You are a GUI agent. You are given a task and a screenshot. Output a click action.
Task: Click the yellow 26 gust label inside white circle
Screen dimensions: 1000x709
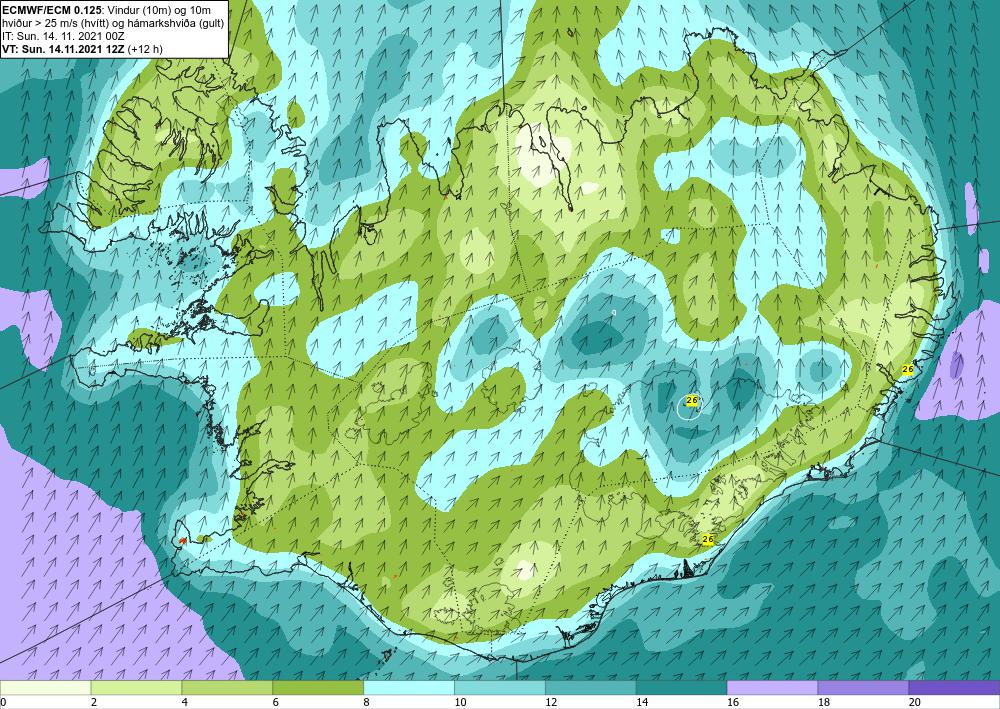click(x=693, y=400)
